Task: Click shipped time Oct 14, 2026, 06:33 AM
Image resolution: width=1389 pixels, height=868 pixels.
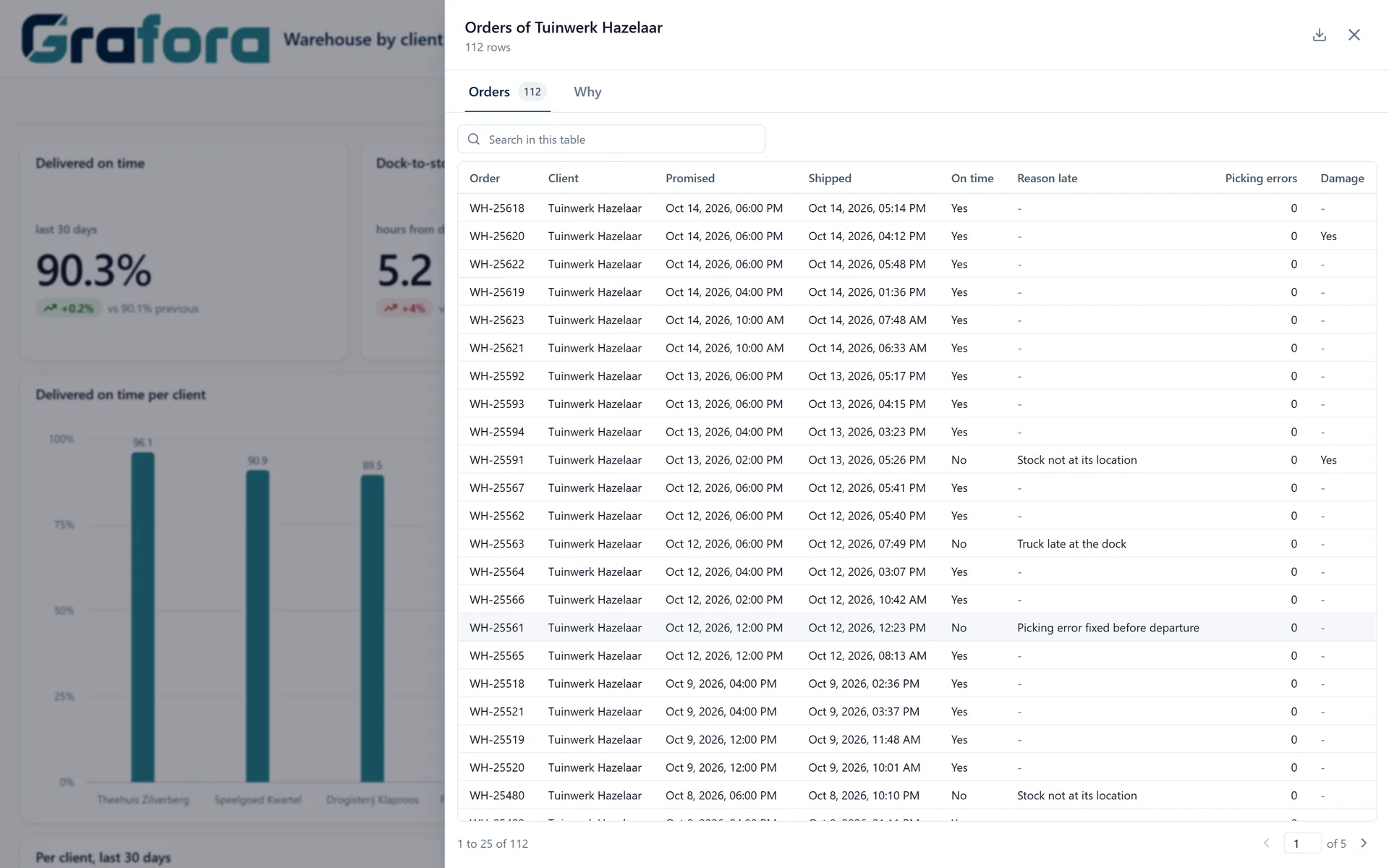Action: (867, 348)
